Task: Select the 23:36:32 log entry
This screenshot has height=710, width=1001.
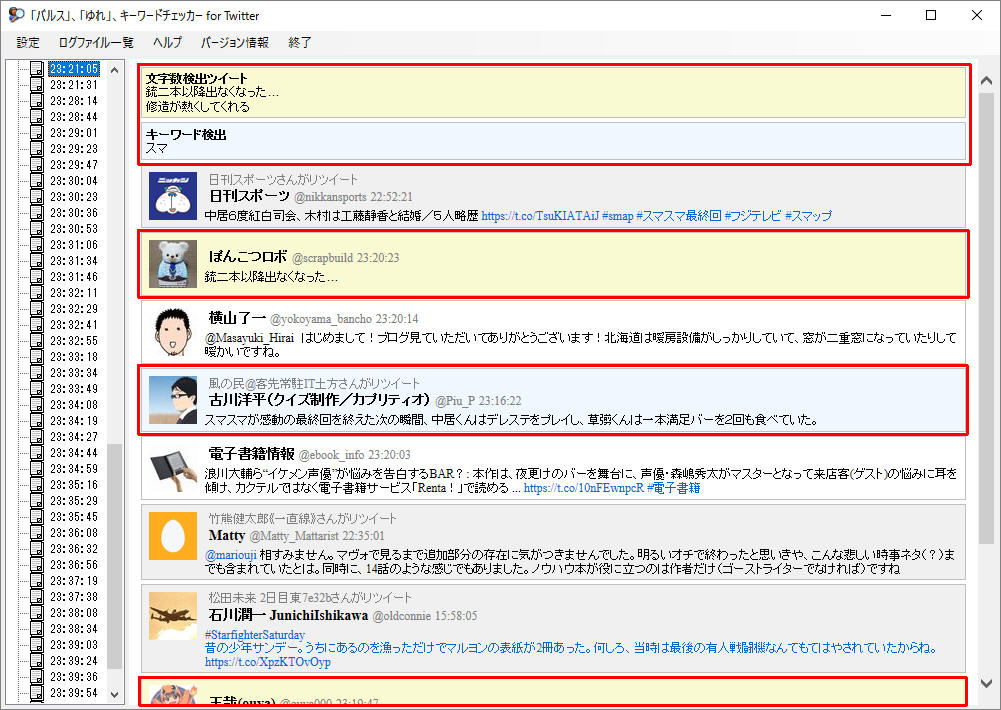Action: click(74, 548)
